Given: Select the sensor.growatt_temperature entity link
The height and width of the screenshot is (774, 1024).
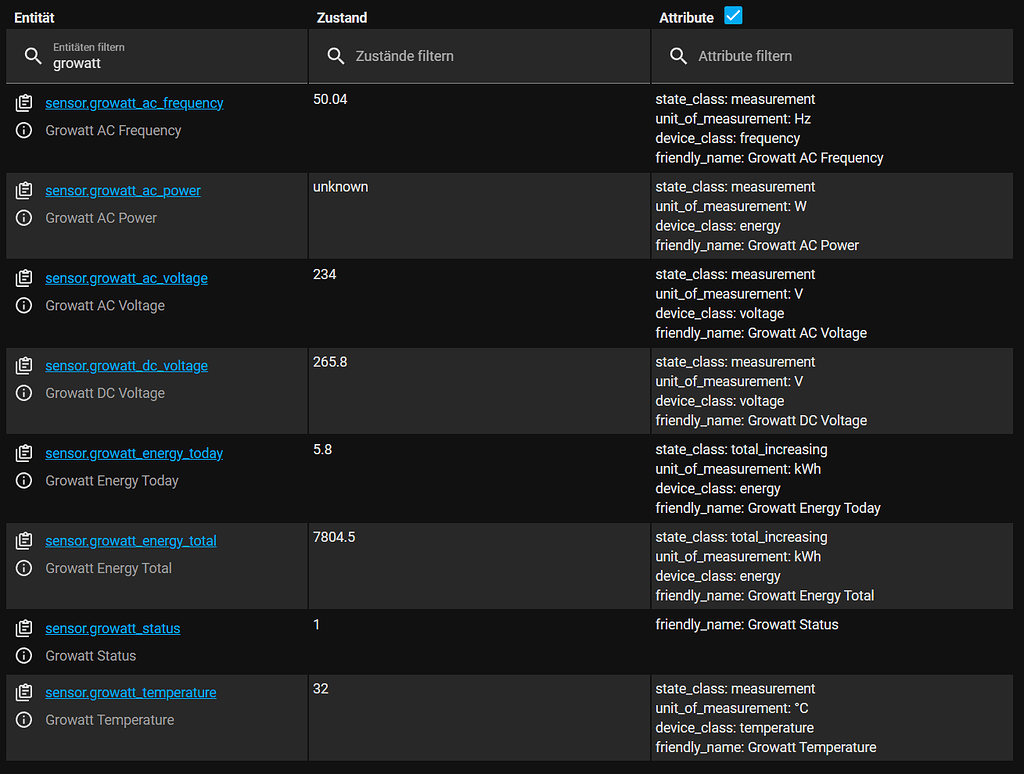Looking at the screenshot, I should pos(130,692).
